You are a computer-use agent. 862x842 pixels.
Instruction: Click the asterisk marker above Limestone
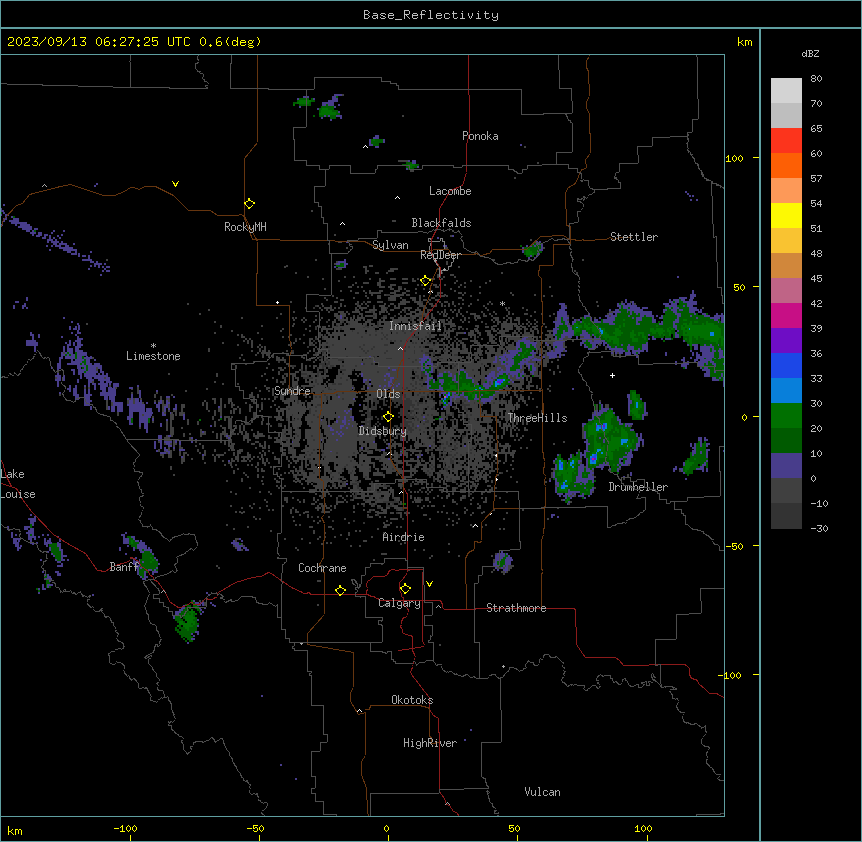pos(153,346)
